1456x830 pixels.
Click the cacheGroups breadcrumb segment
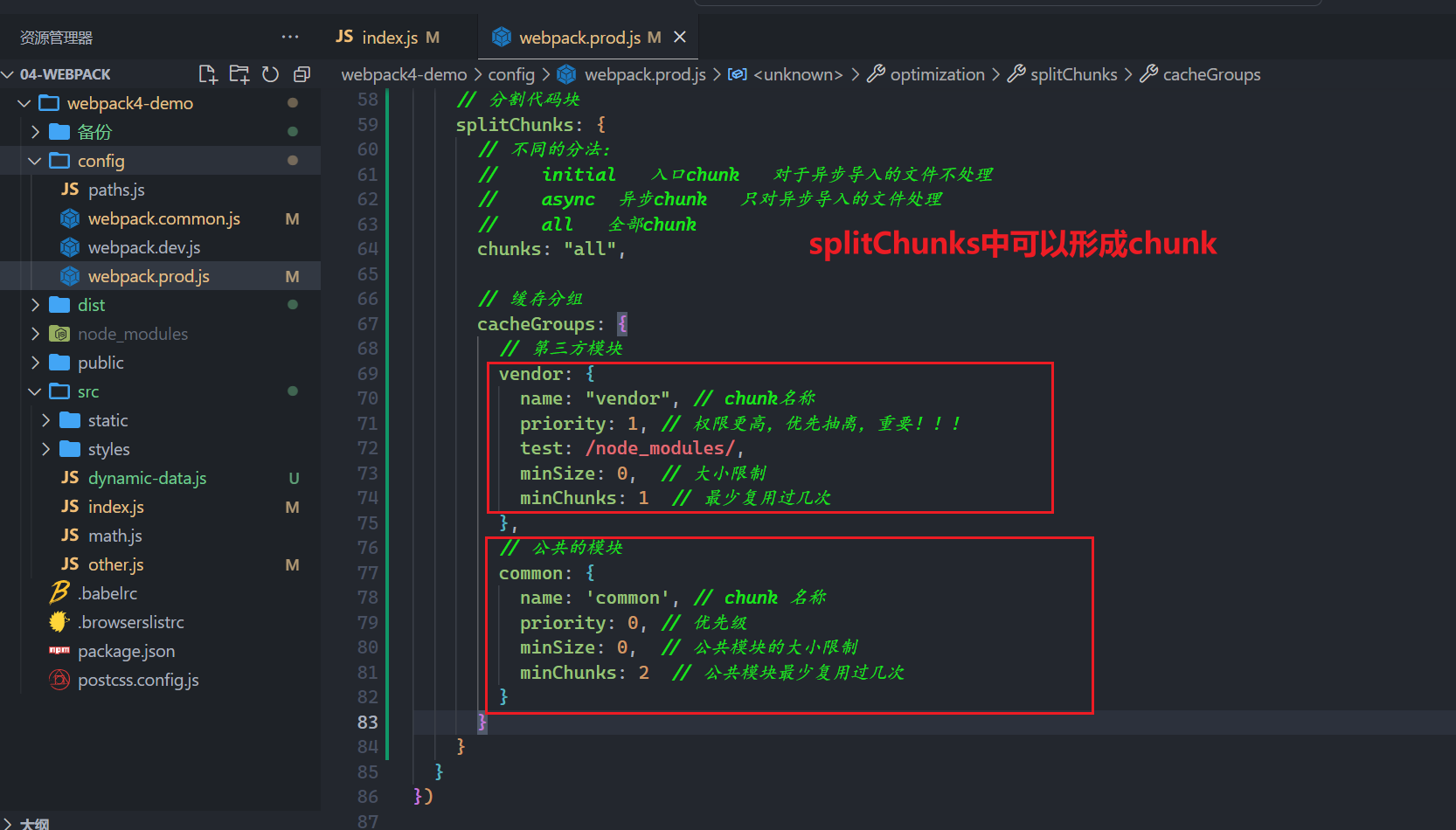tap(1211, 74)
